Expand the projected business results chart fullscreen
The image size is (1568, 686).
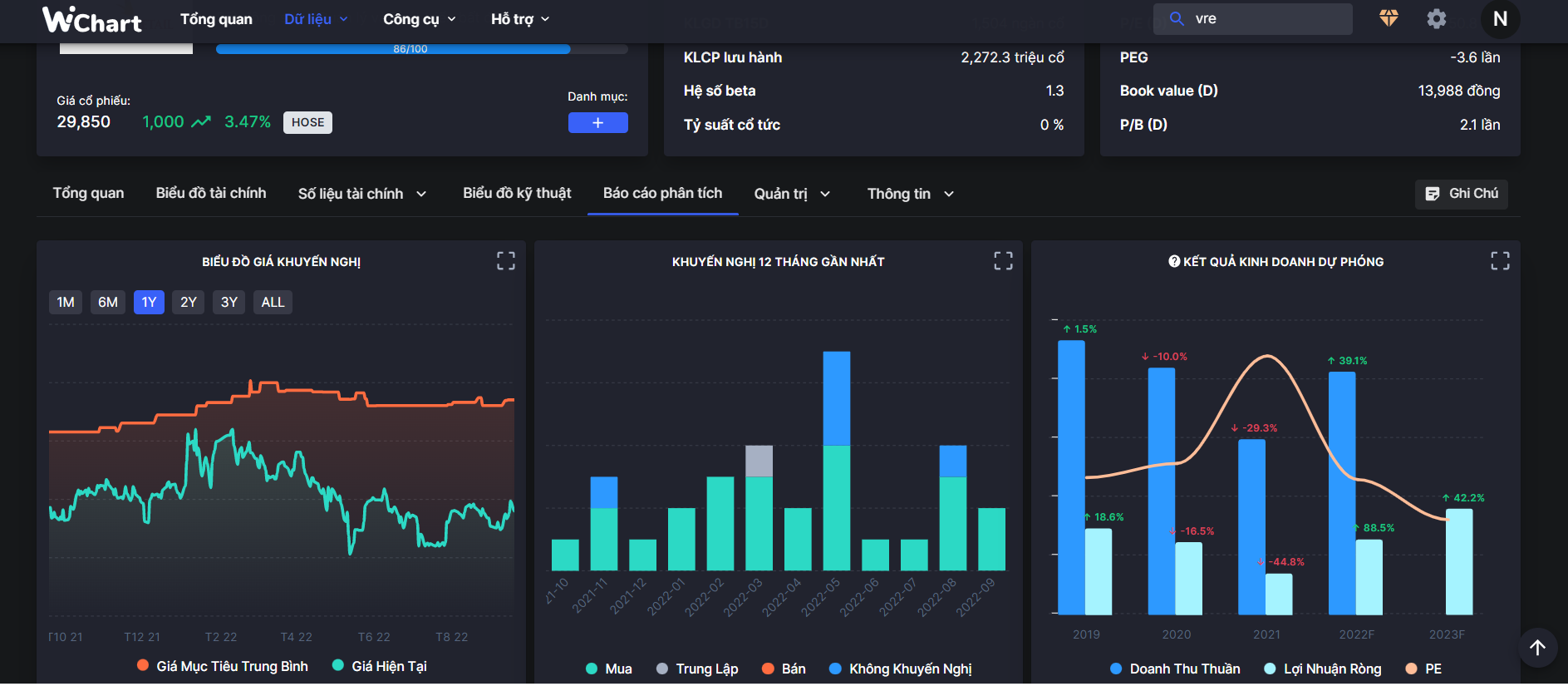click(1500, 261)
